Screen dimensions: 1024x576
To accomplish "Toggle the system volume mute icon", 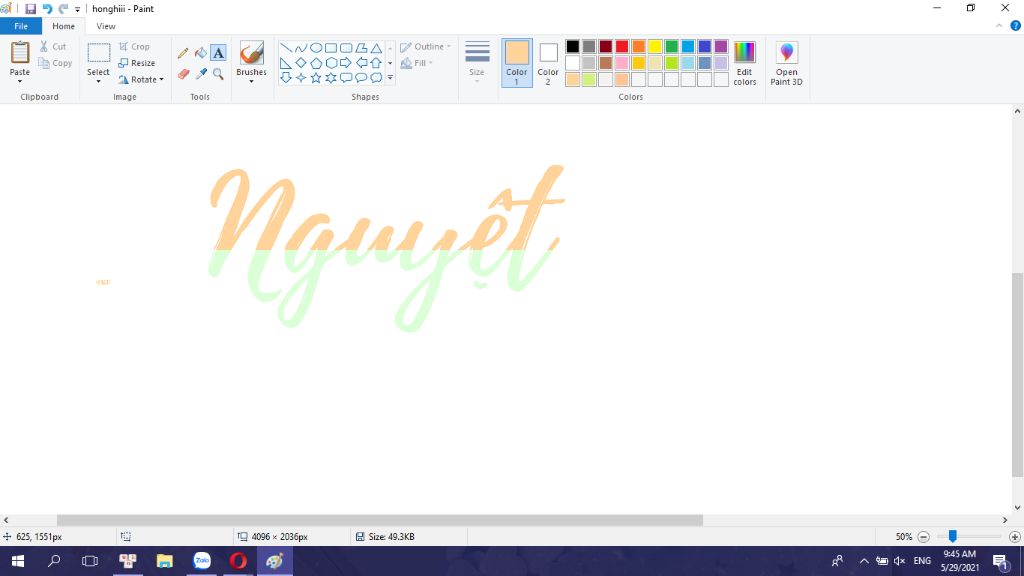I will (899, 560).
